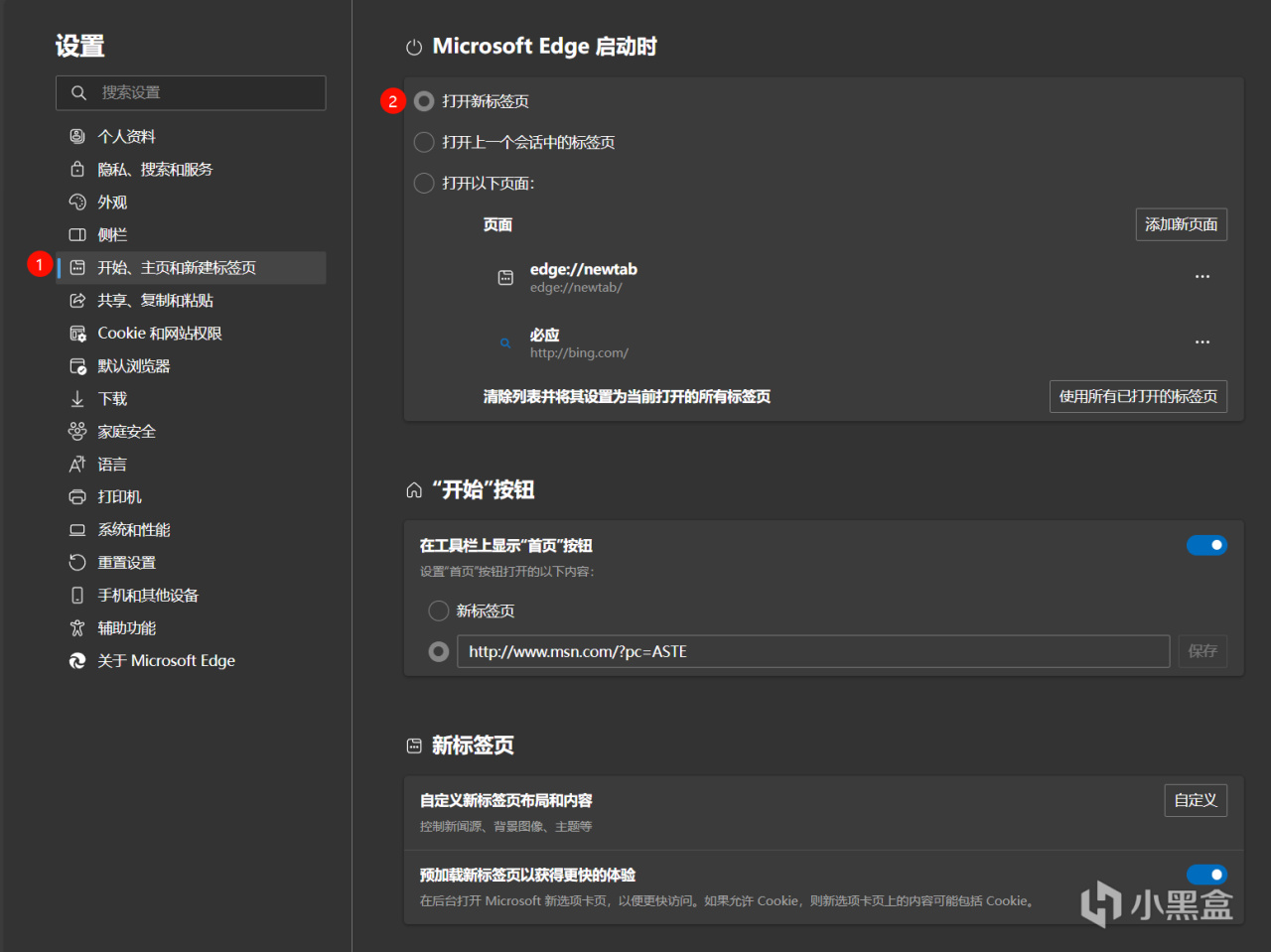Click the 系统和性能 laptop icon

point(77,529)
